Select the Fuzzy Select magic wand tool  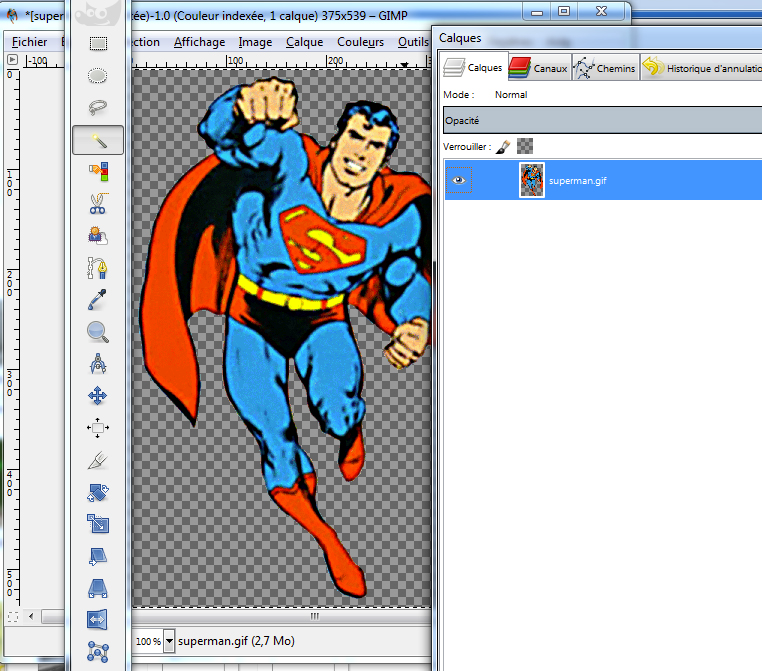pos(98,140)
